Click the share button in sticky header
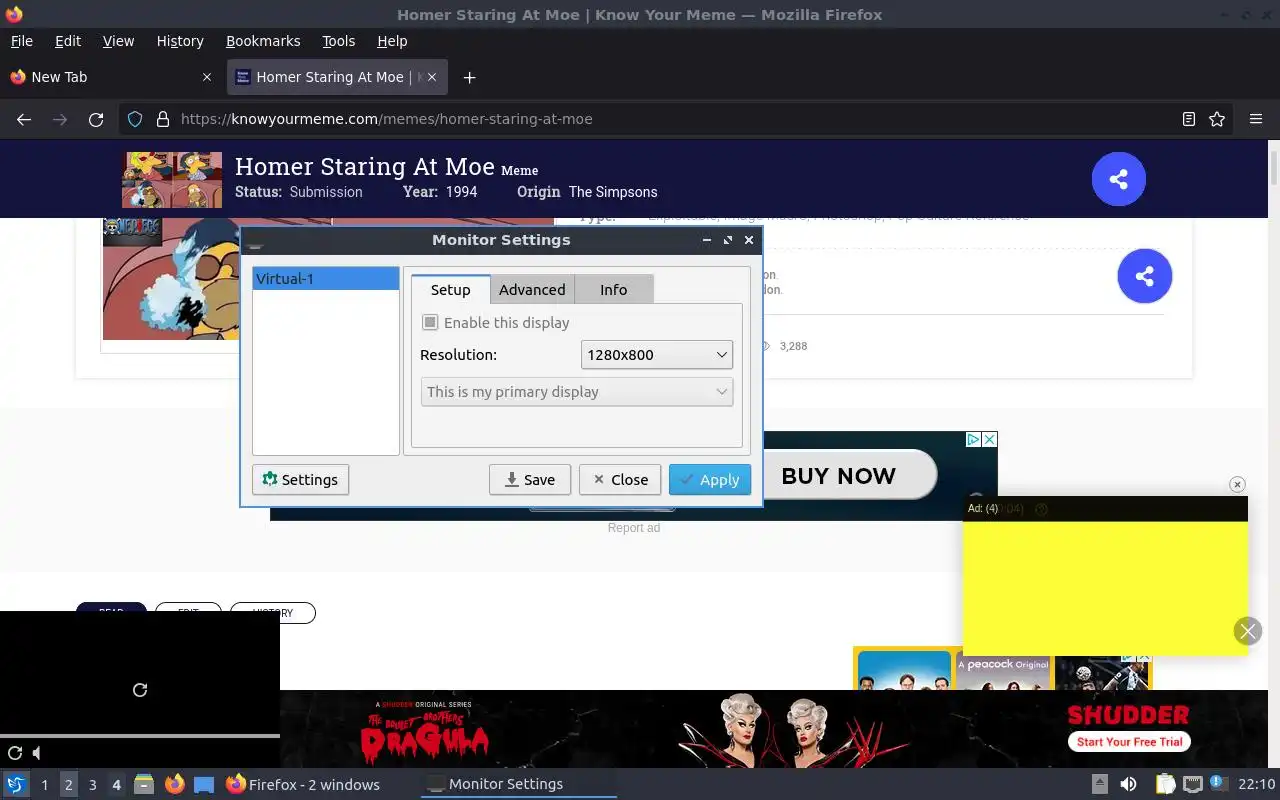 click(1118, 179)
